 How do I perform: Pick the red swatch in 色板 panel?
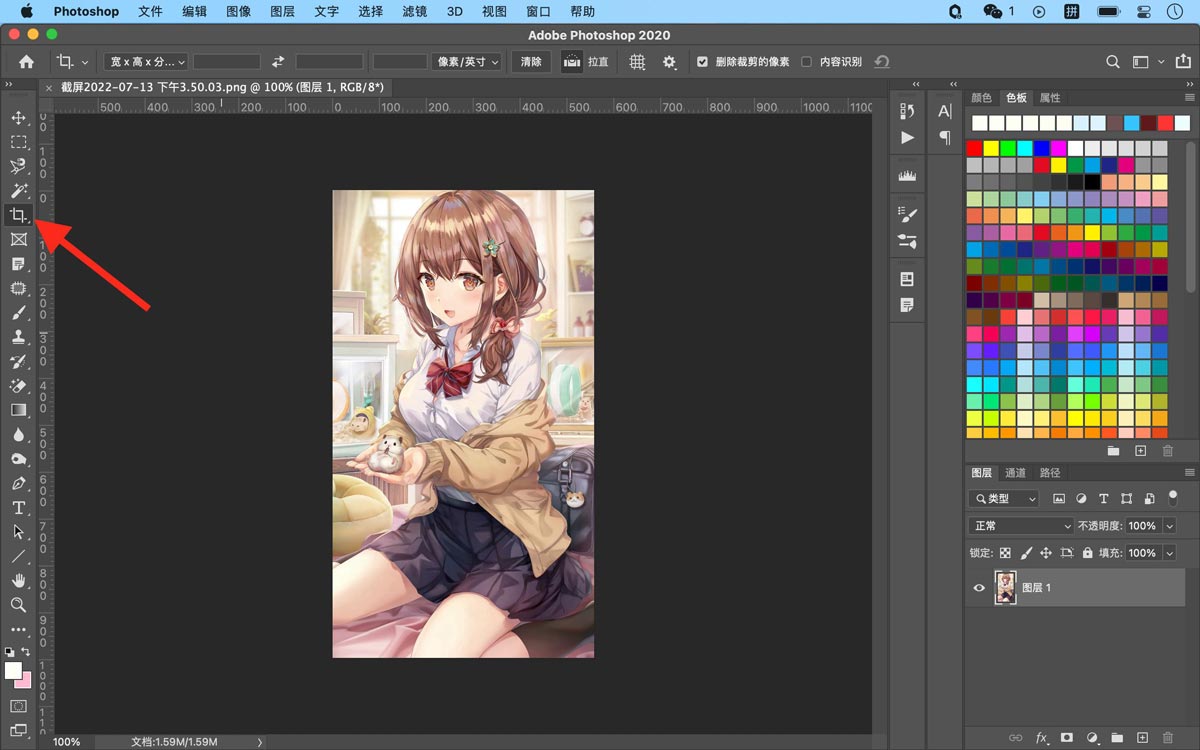pos(975,148)
